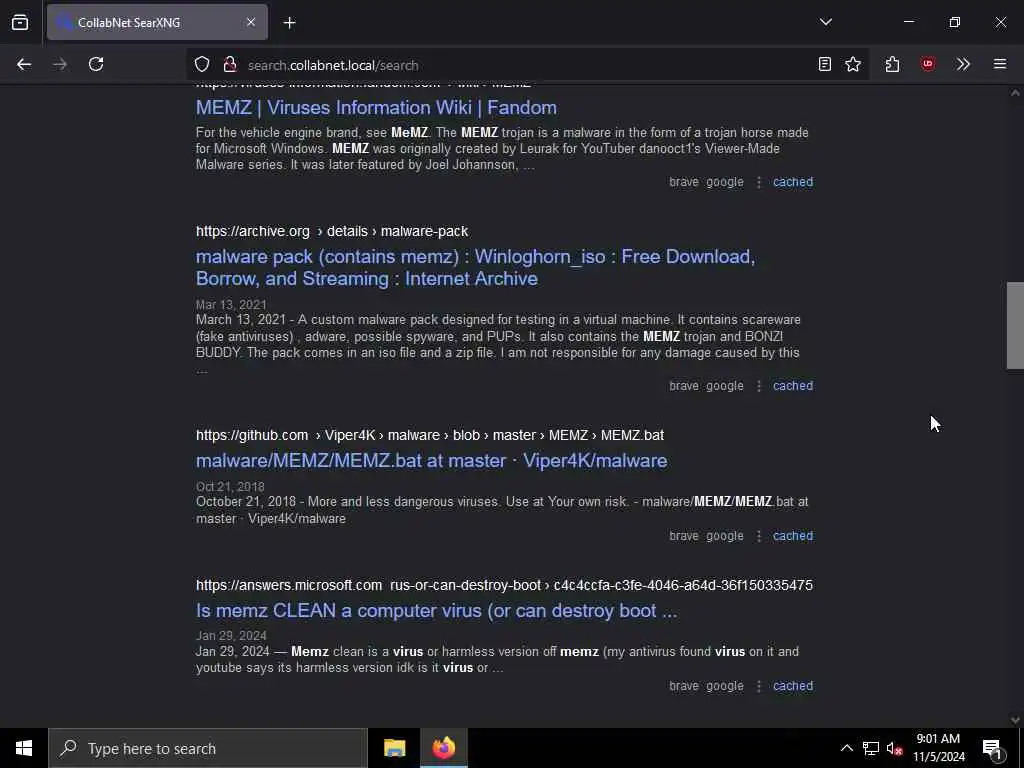Toggle reader view icon
1024x768 pixels.
pos(825,64)
